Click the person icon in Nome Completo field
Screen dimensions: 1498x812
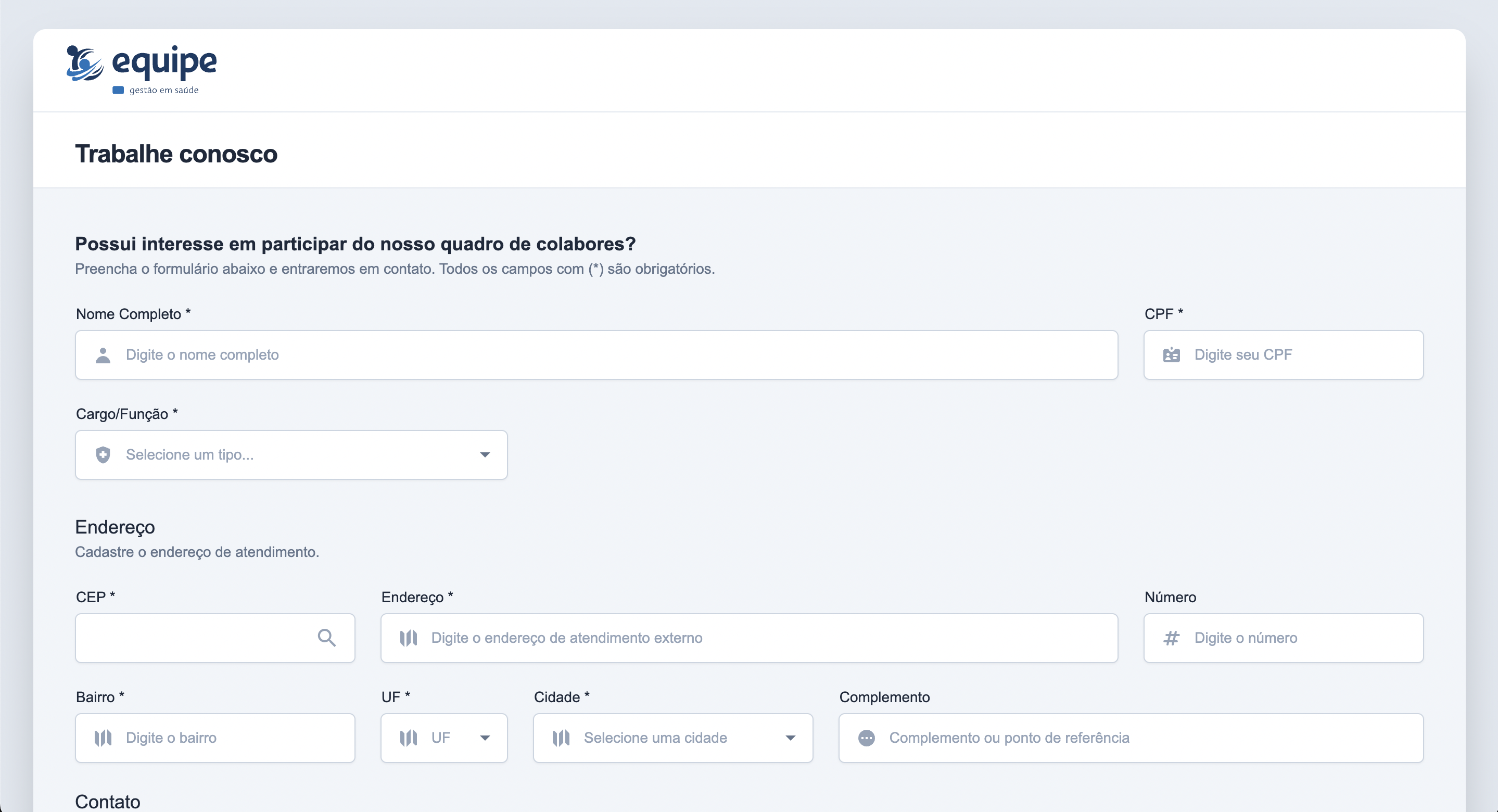[103, 356]
